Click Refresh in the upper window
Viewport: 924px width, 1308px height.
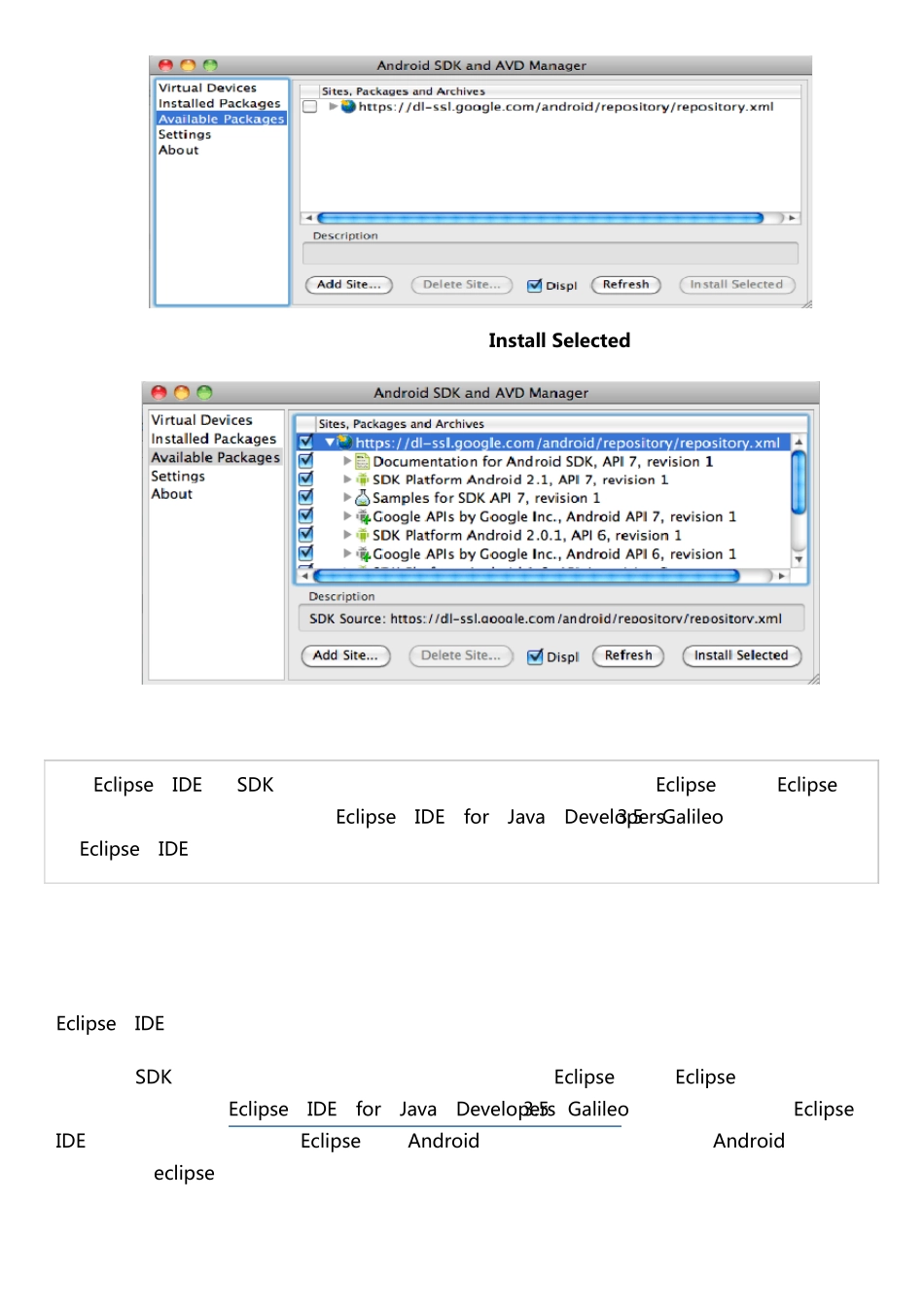coord(625,285)
